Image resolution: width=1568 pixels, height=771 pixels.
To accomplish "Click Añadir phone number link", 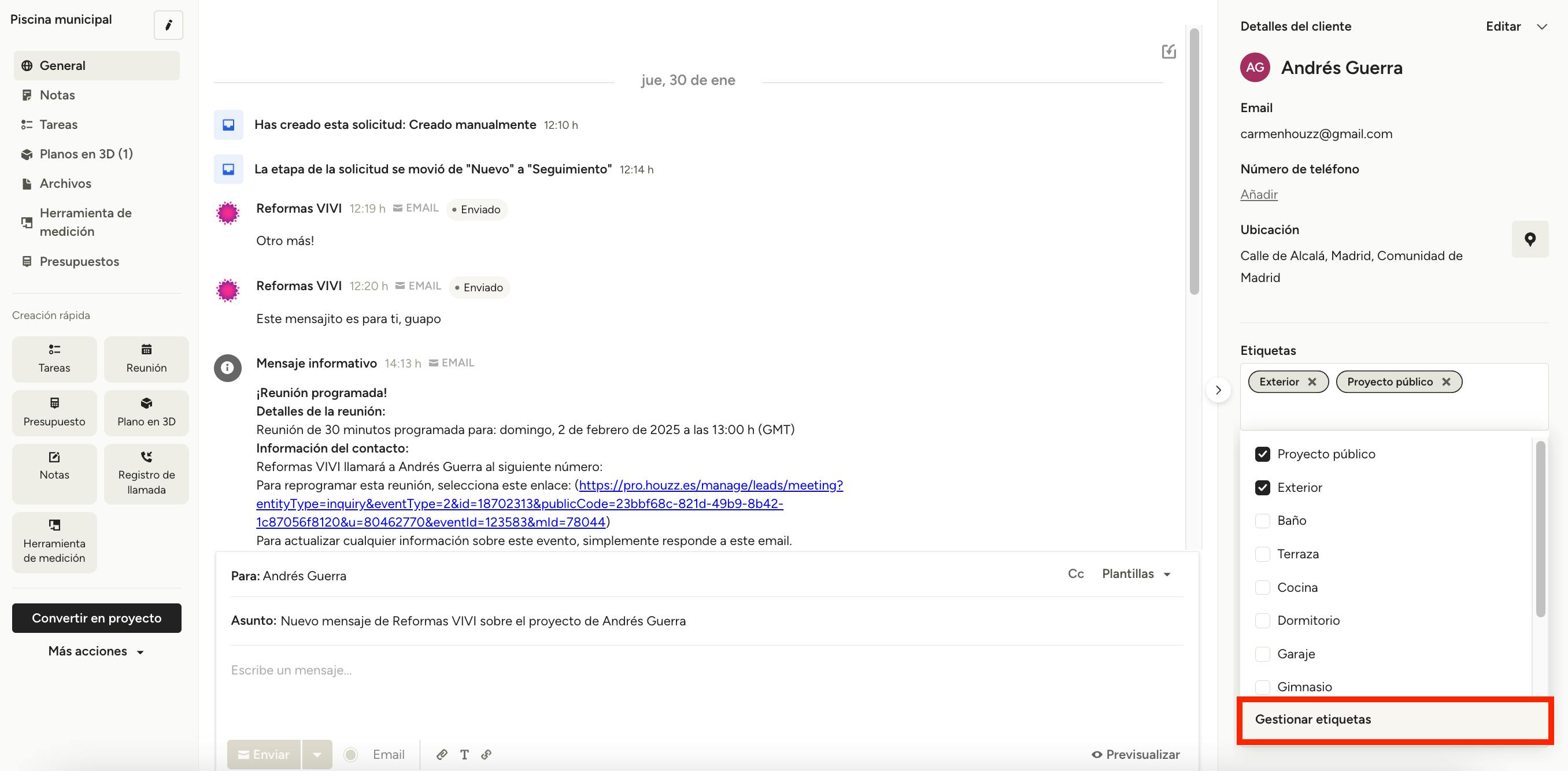I will click(x=1258, y=195).
